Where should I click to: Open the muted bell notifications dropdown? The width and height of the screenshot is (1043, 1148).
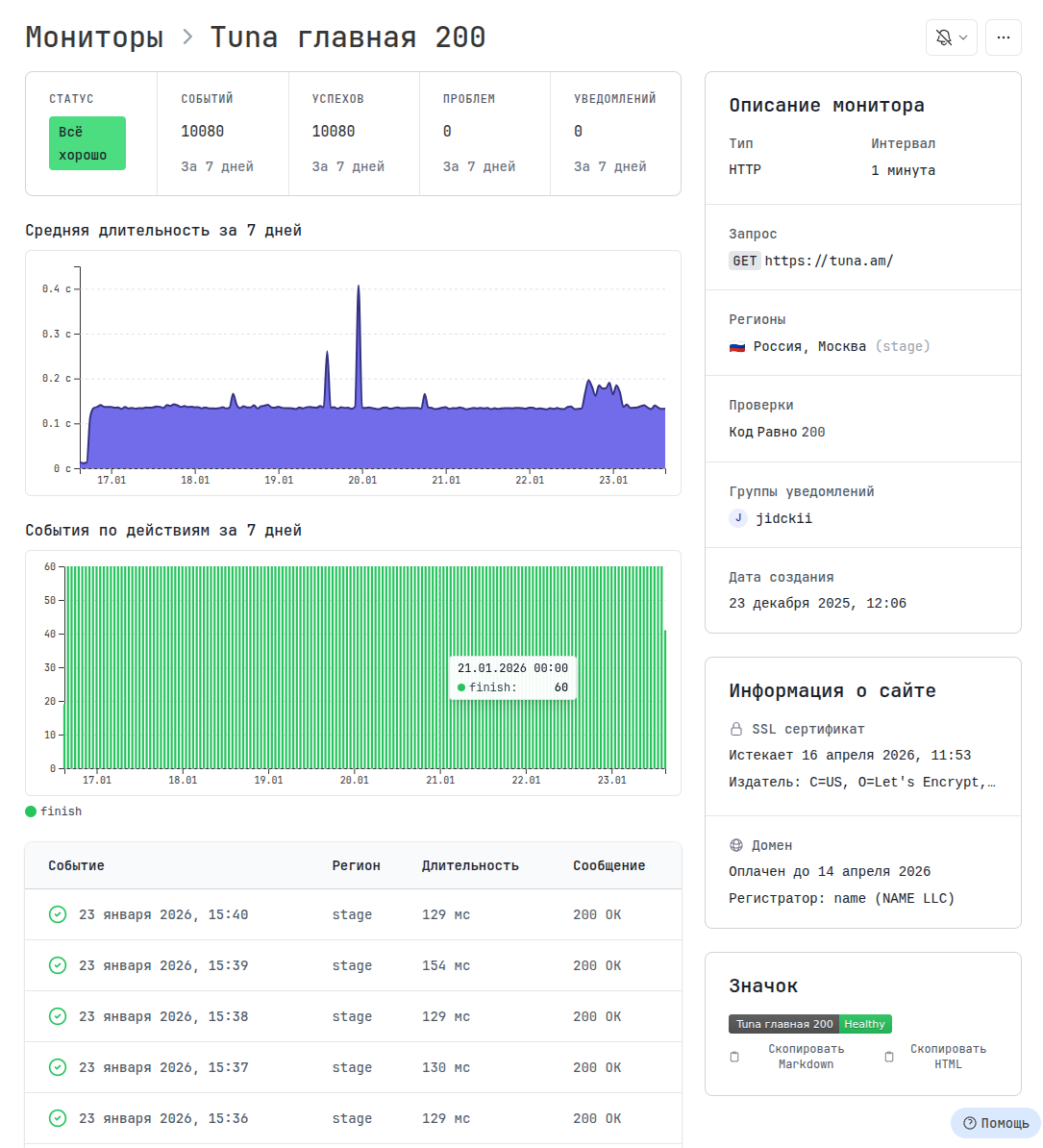pos(951,37)
